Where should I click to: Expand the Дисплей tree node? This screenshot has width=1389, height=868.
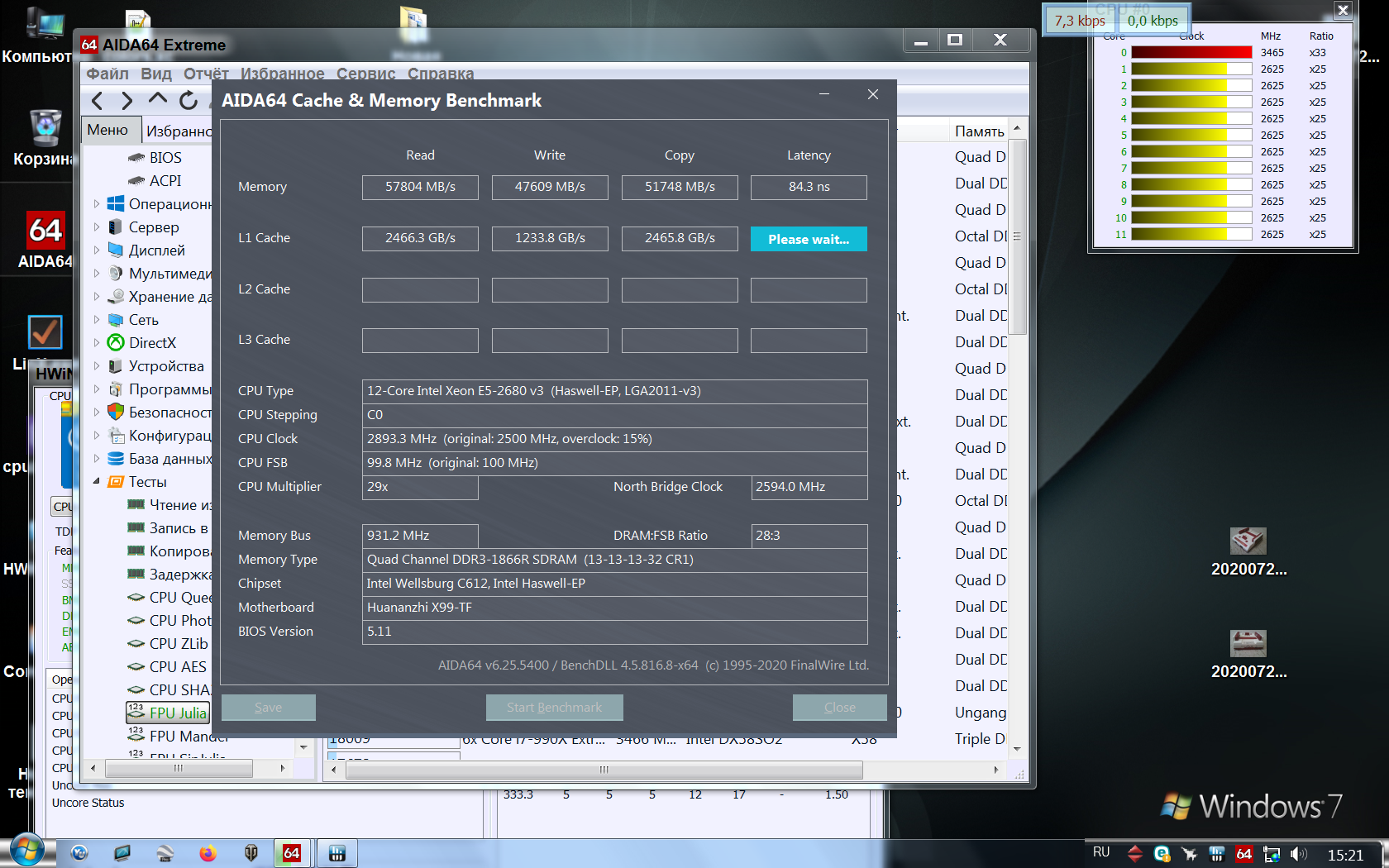(97, 250)
